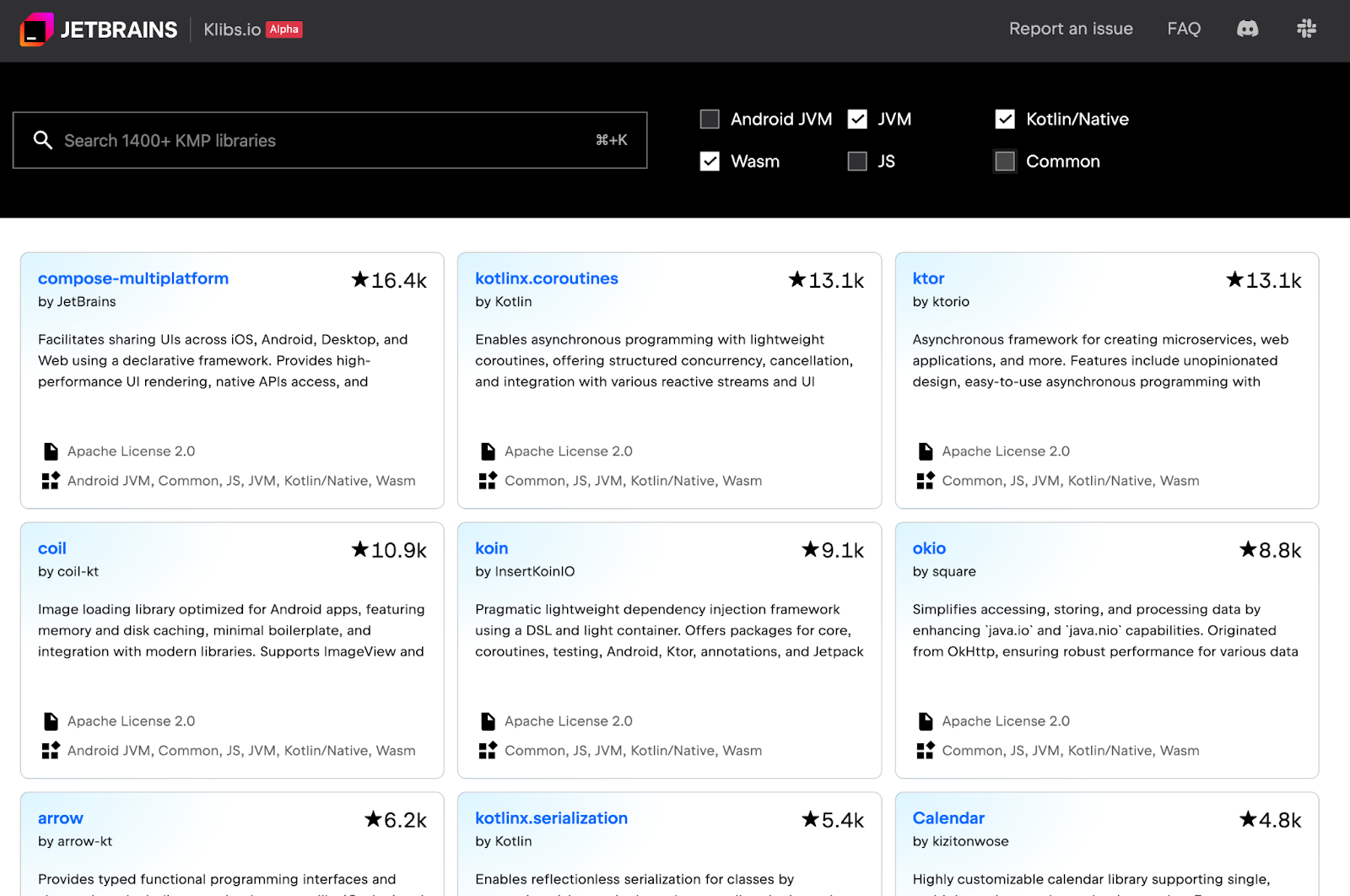Click 'Apache License 2.0' on okio card
The image size is (1350, 896).
1006,721
